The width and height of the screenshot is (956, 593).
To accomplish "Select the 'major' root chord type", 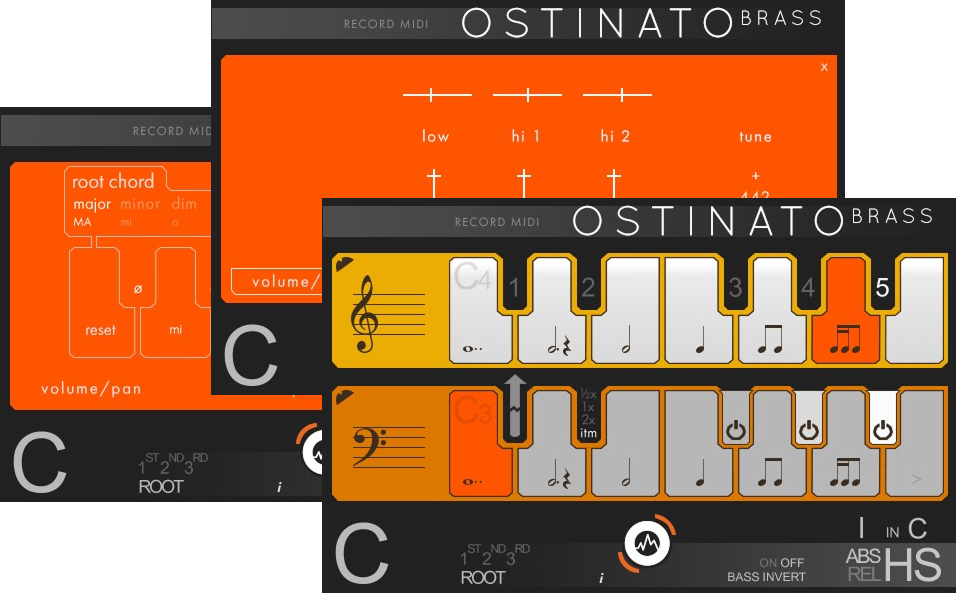I will (x=92, y=204).
